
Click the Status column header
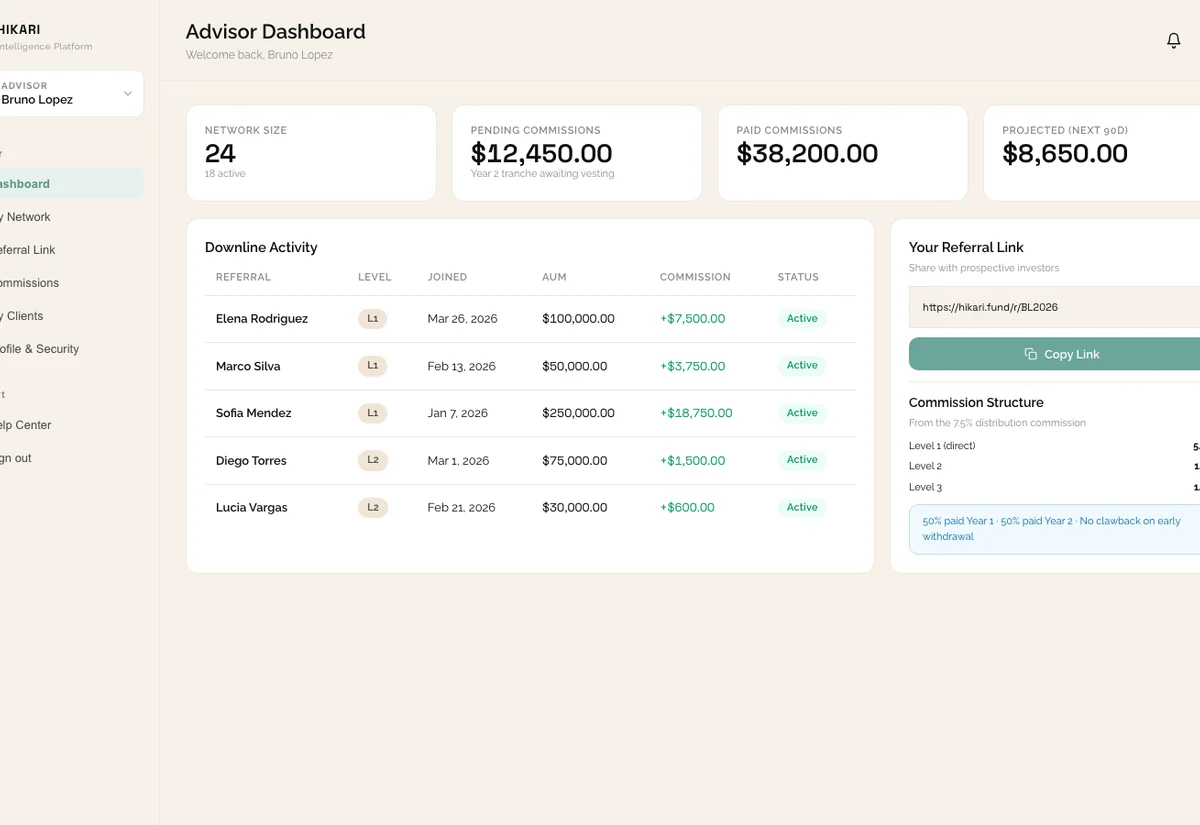pos(798,277)
